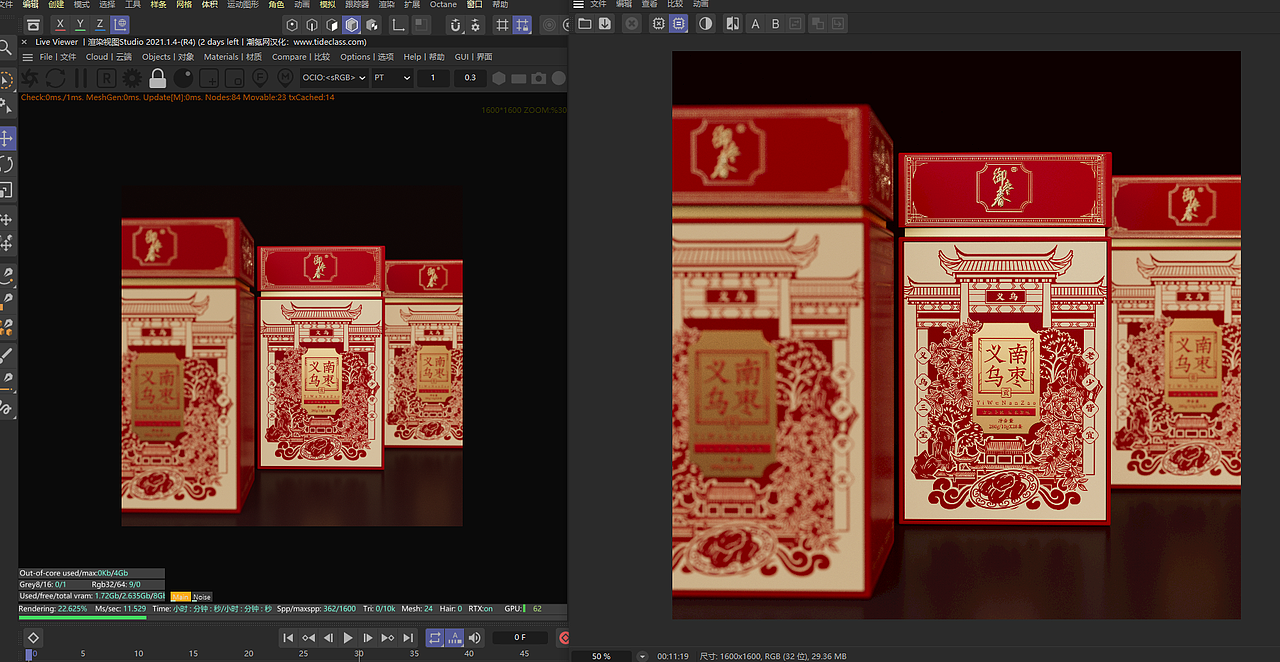Screen dimensions: 1280x662
Task: Open Octane menu in top menu bar
Action: click(x=443, y=5)
